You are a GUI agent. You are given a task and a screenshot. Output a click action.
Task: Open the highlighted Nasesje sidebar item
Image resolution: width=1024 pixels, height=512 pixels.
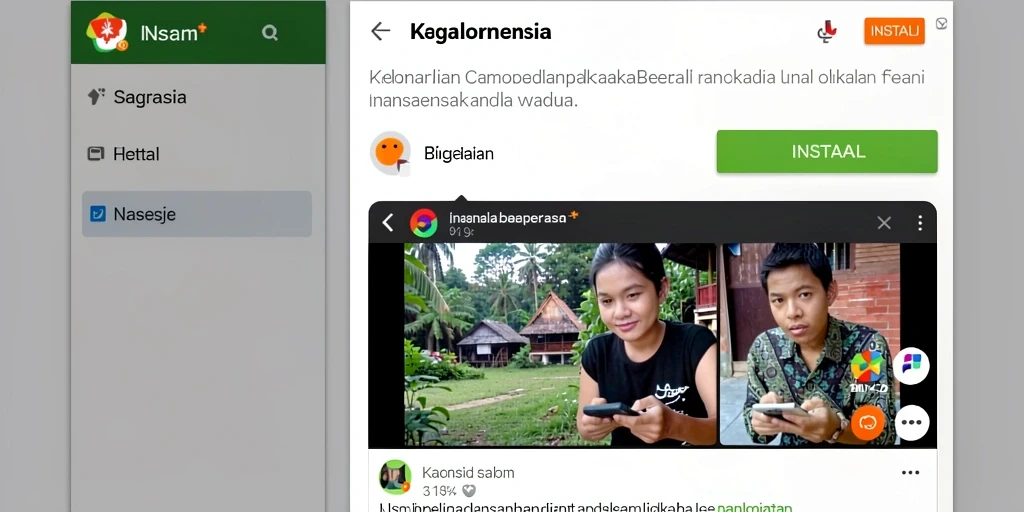click(197, 214)
